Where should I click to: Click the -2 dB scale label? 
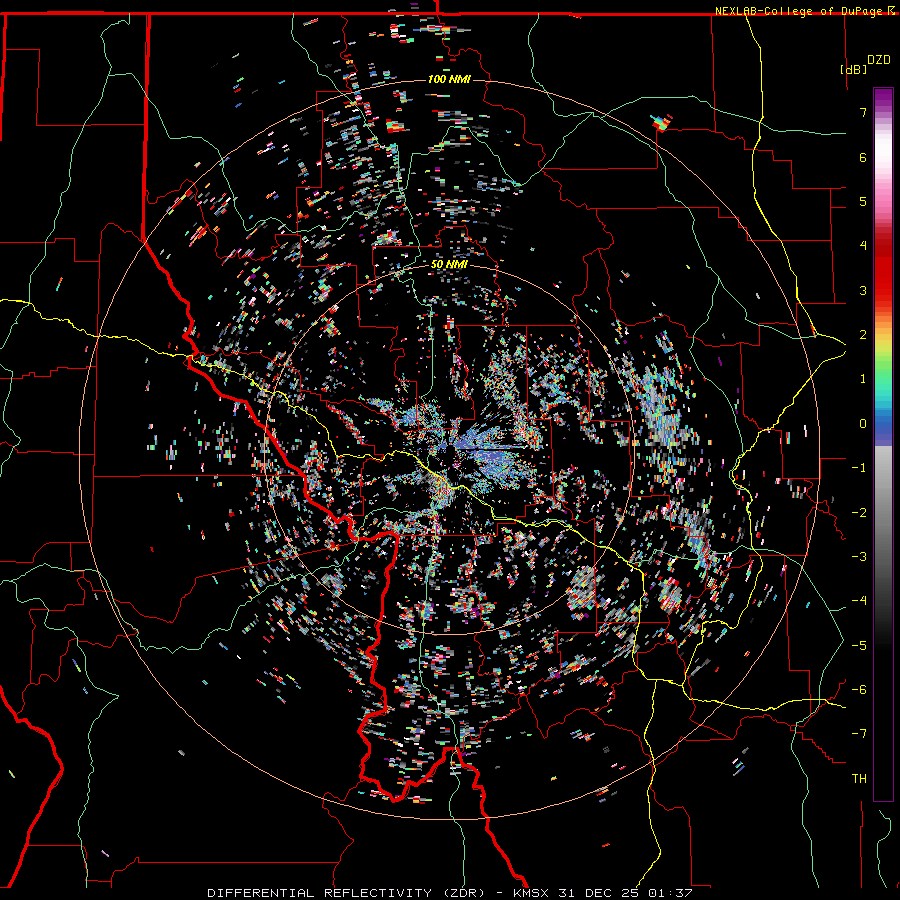[859, 512]
